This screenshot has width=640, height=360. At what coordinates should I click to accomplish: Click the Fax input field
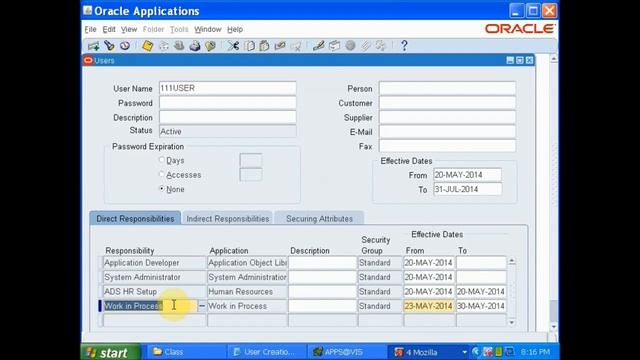(x=447, y=146)
